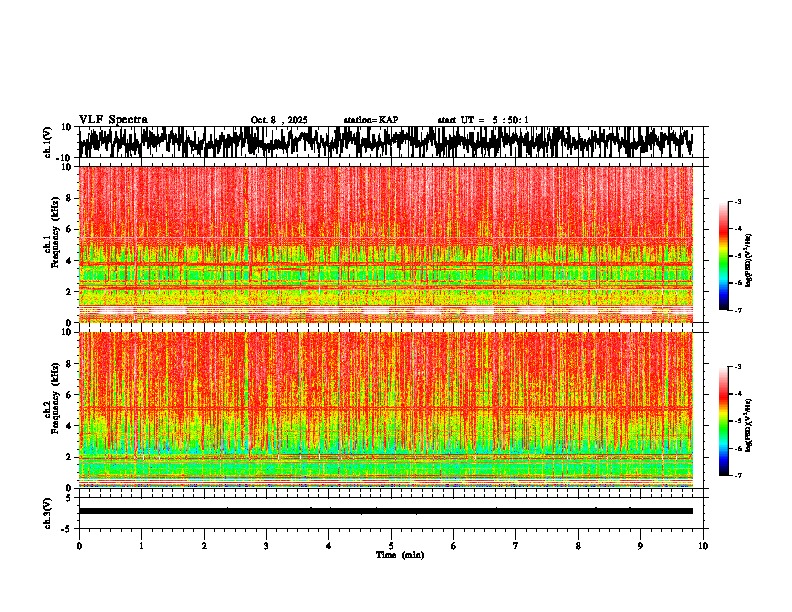The width and height of the screenshot is (792, 612).
Task: Click the "-7" tick on ch.1 colorbar
Action: pyautogui.click(x=738, y=310)
